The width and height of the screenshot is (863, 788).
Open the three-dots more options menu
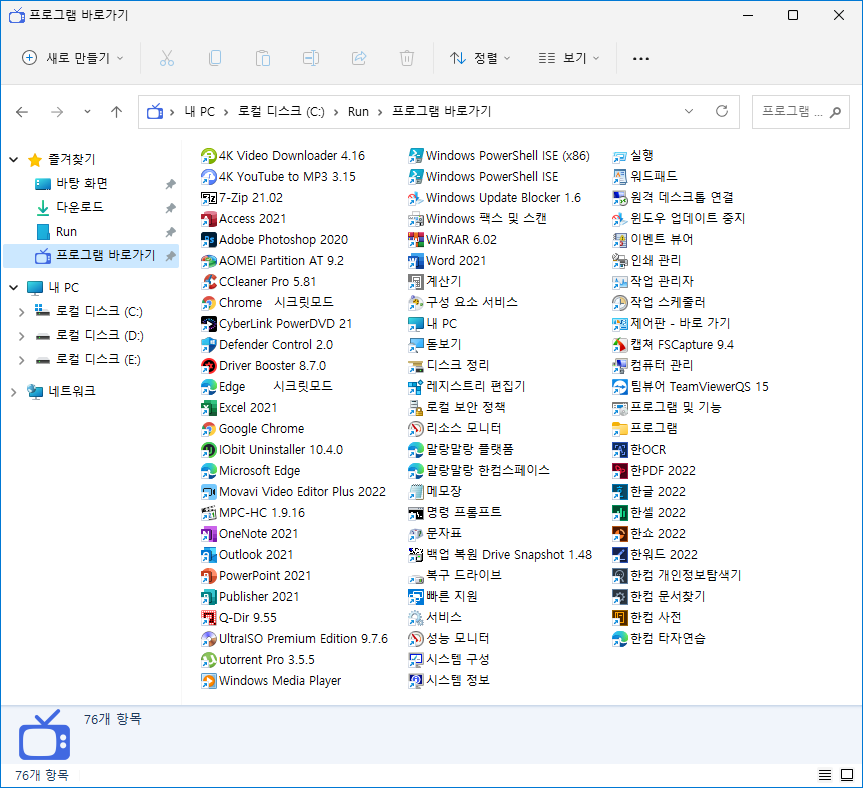[641, 58]
